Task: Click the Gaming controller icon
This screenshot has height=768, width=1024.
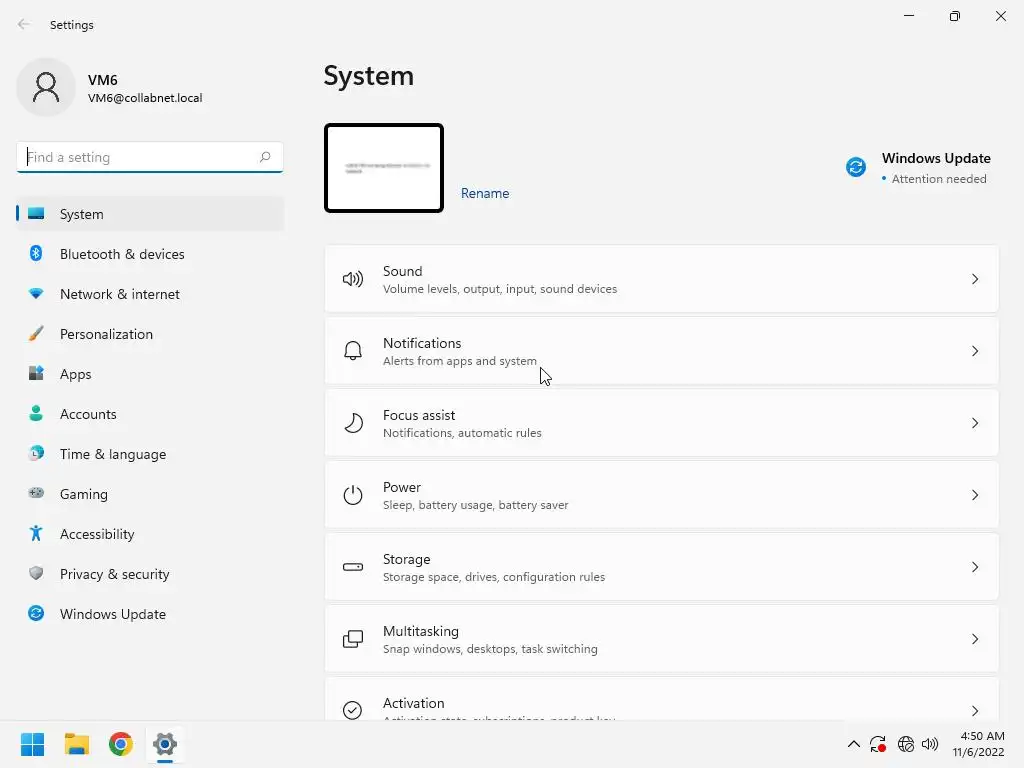Action: point(36,493)
